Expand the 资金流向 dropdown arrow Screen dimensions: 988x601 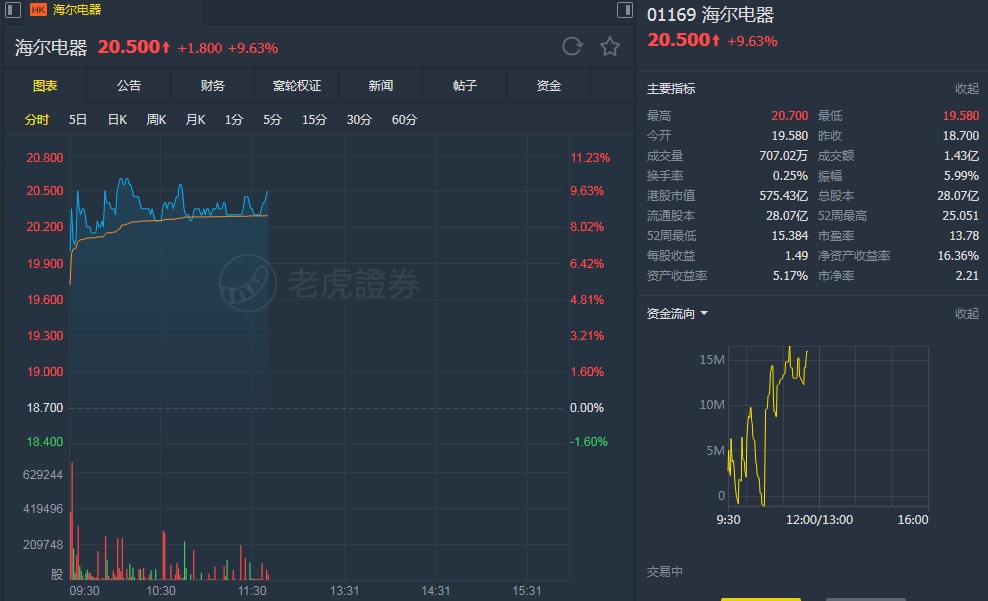click(704, 314)
